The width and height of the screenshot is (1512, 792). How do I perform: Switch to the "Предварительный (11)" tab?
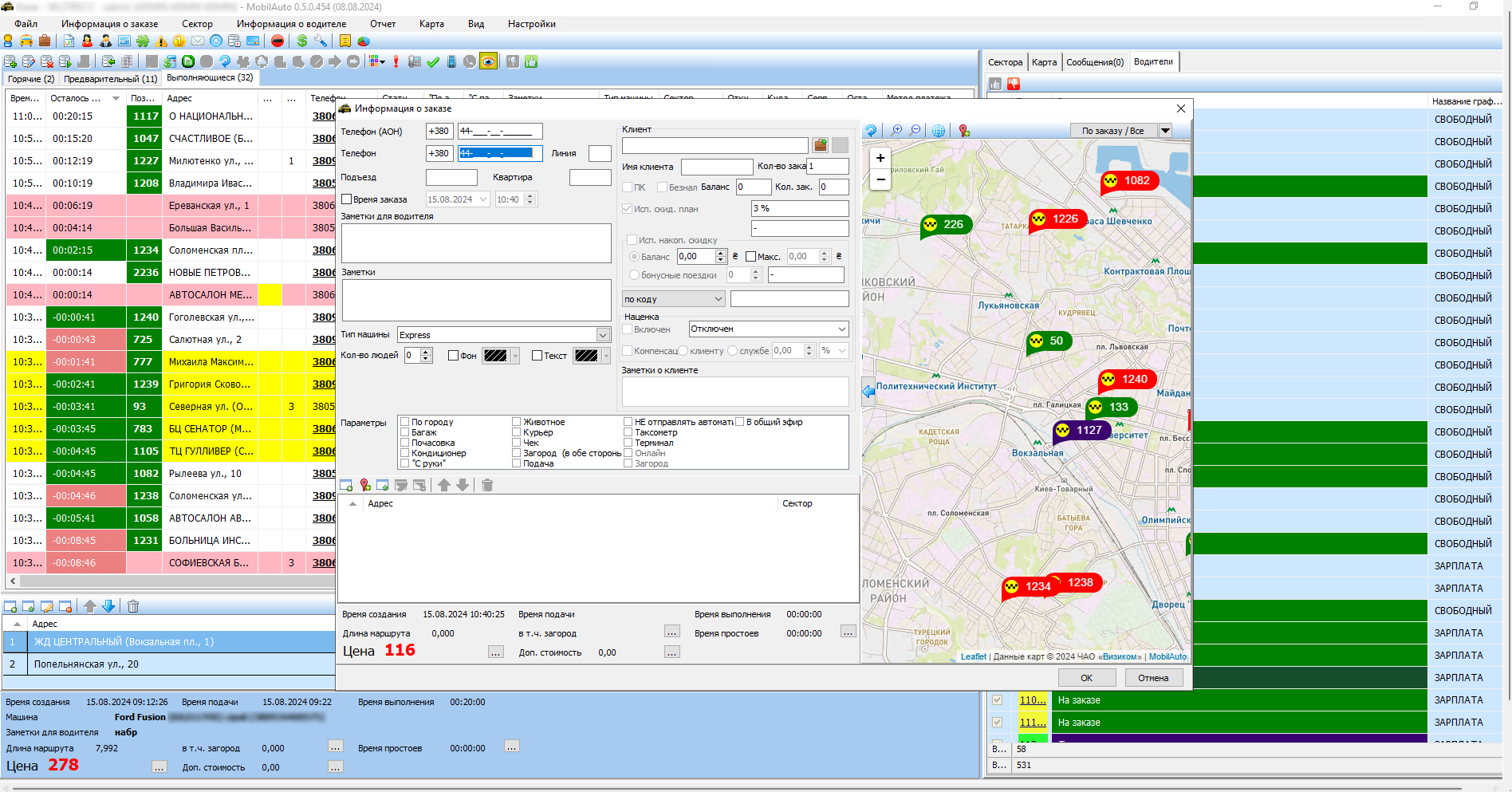(x=110, y=79)
